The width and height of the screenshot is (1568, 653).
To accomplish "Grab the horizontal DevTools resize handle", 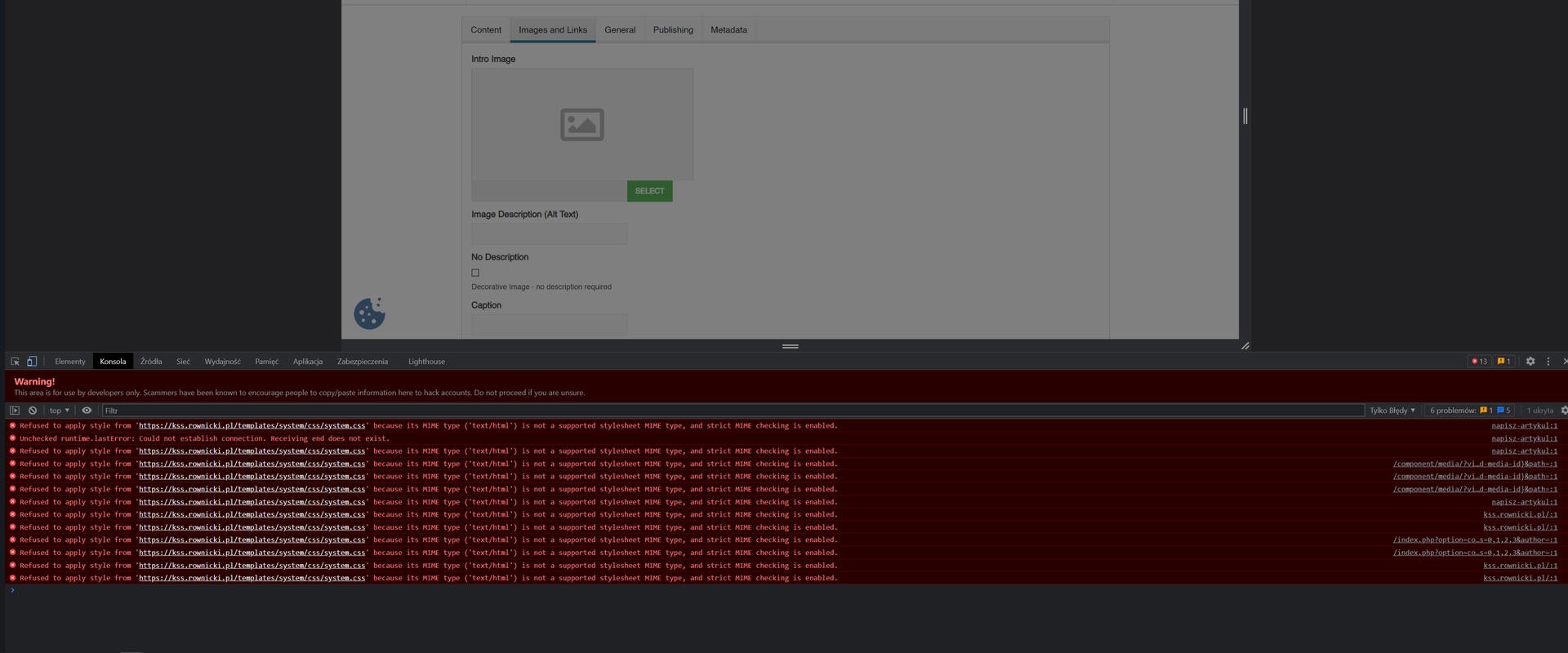I will (790, 346).
